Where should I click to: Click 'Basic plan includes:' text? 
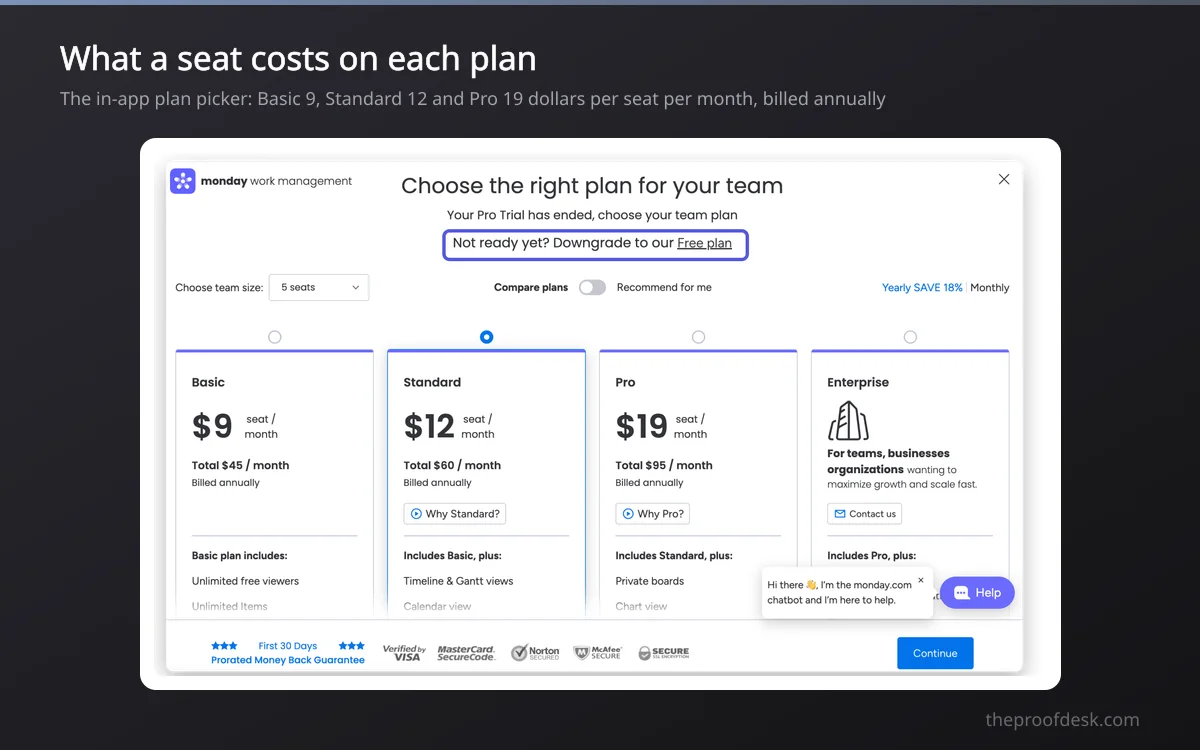(x=239, y=555)
